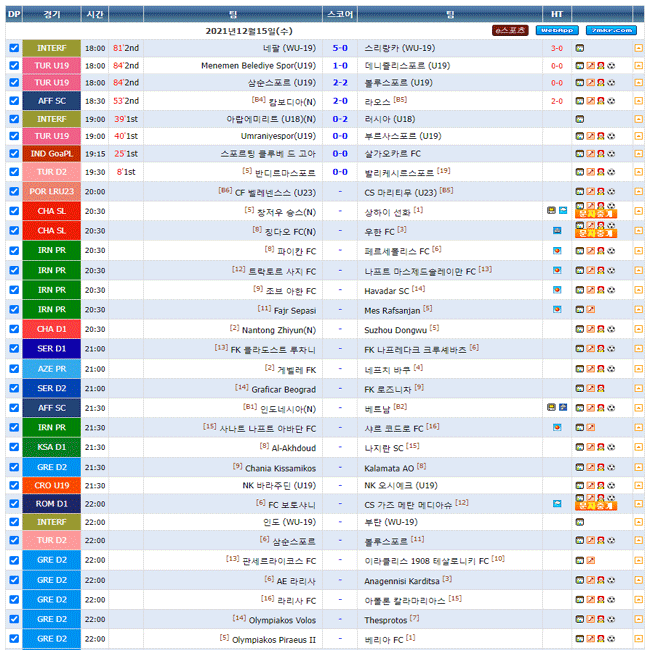Click the orange up-arrow icon in the Havadar SC row

(638, 290)
